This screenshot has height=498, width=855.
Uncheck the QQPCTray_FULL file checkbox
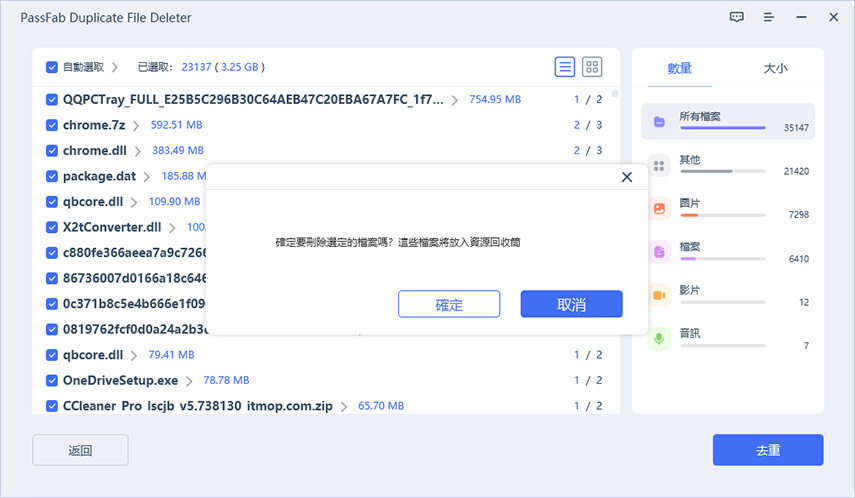click(x=52, y=99)
